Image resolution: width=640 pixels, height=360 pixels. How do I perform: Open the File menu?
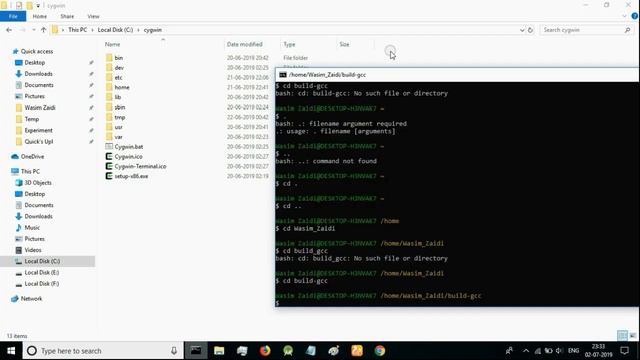point(13,16)
